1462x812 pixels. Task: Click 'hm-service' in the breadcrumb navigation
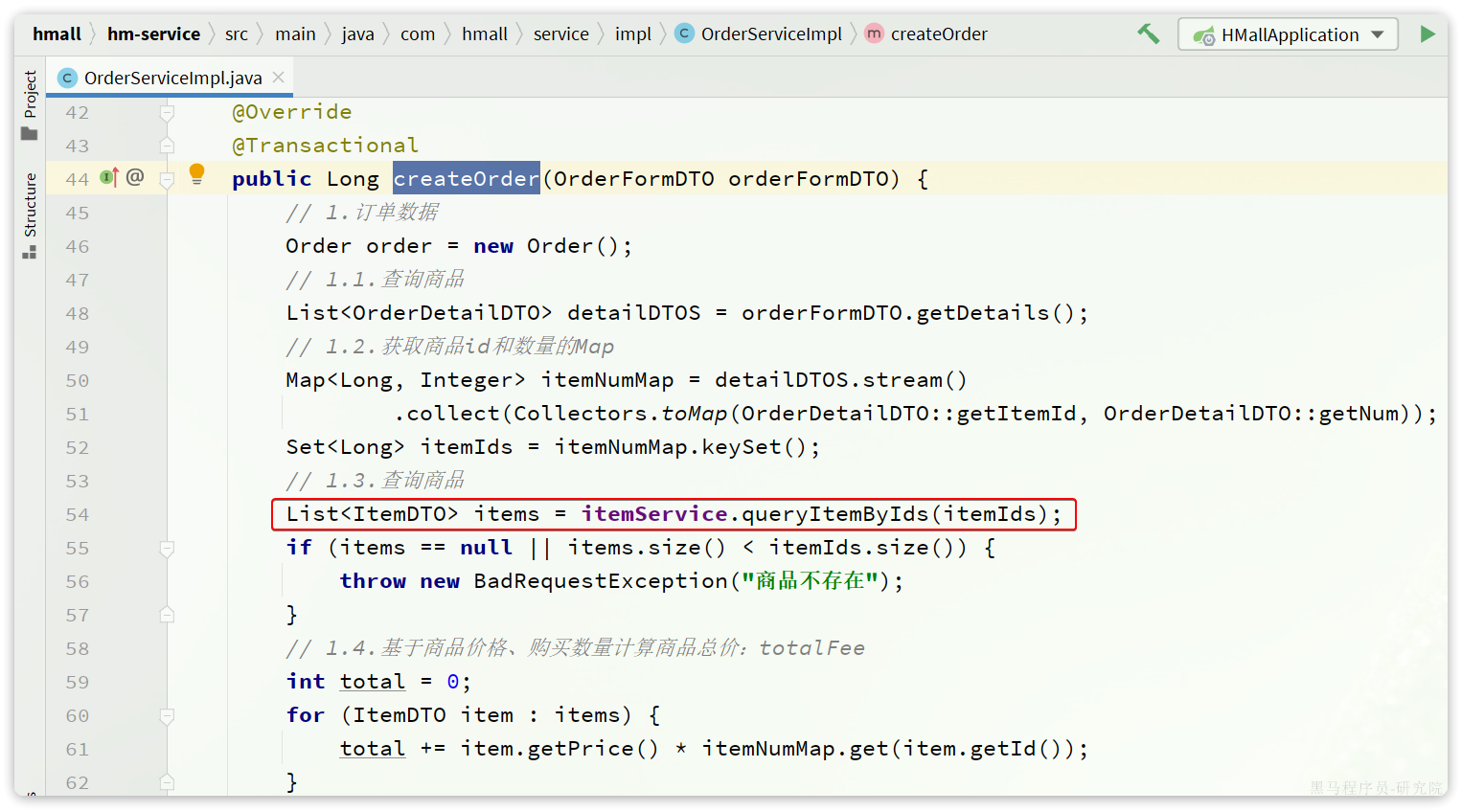tap(153, 34)
